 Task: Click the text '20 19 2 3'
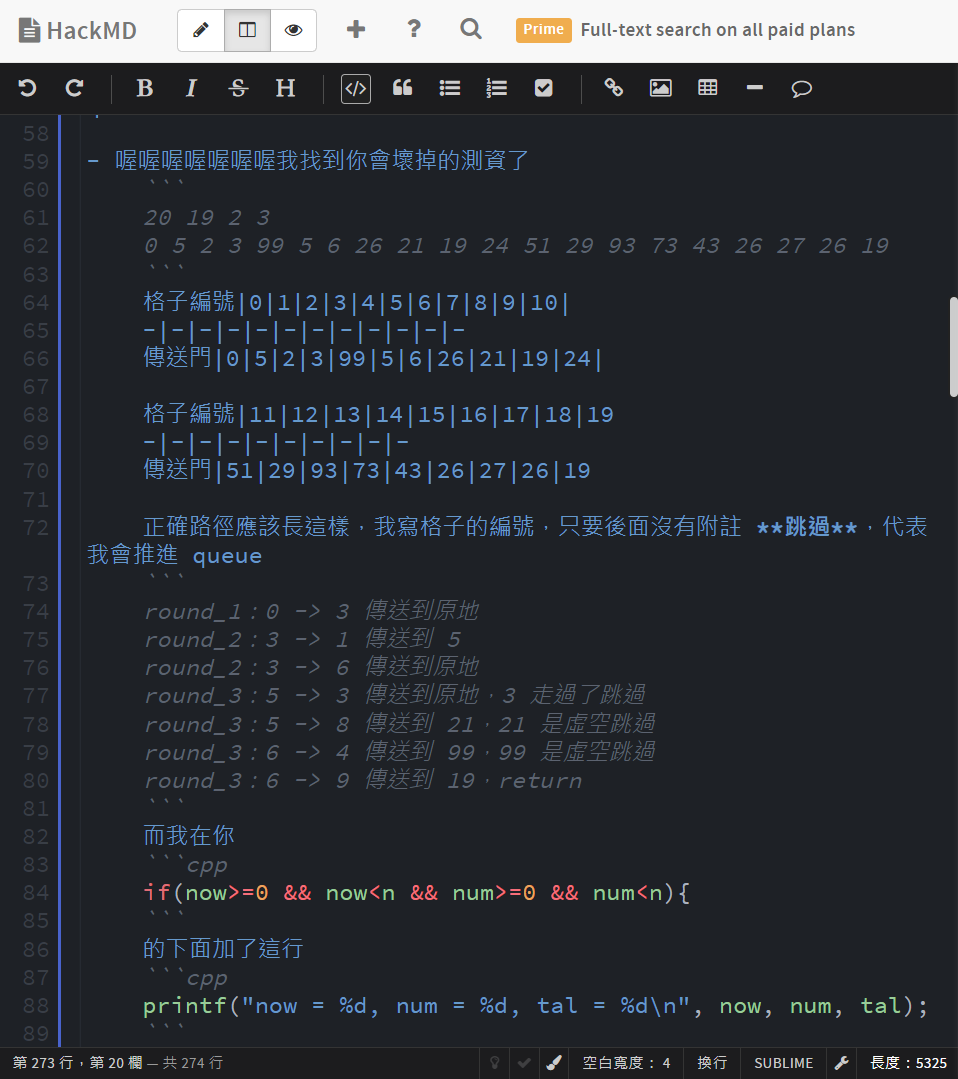206,217
